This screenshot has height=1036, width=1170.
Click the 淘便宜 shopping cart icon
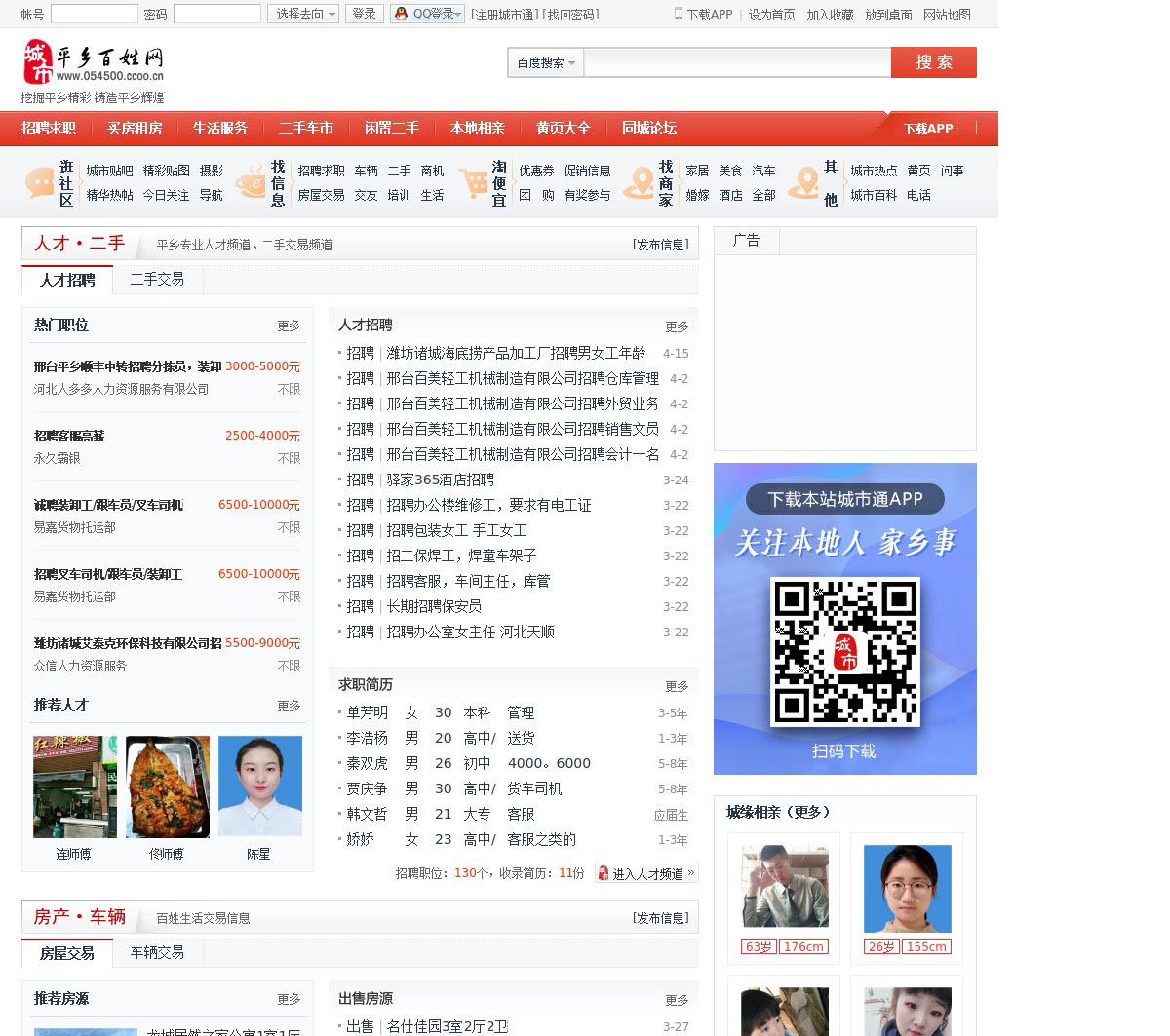(x=474, y=182)
